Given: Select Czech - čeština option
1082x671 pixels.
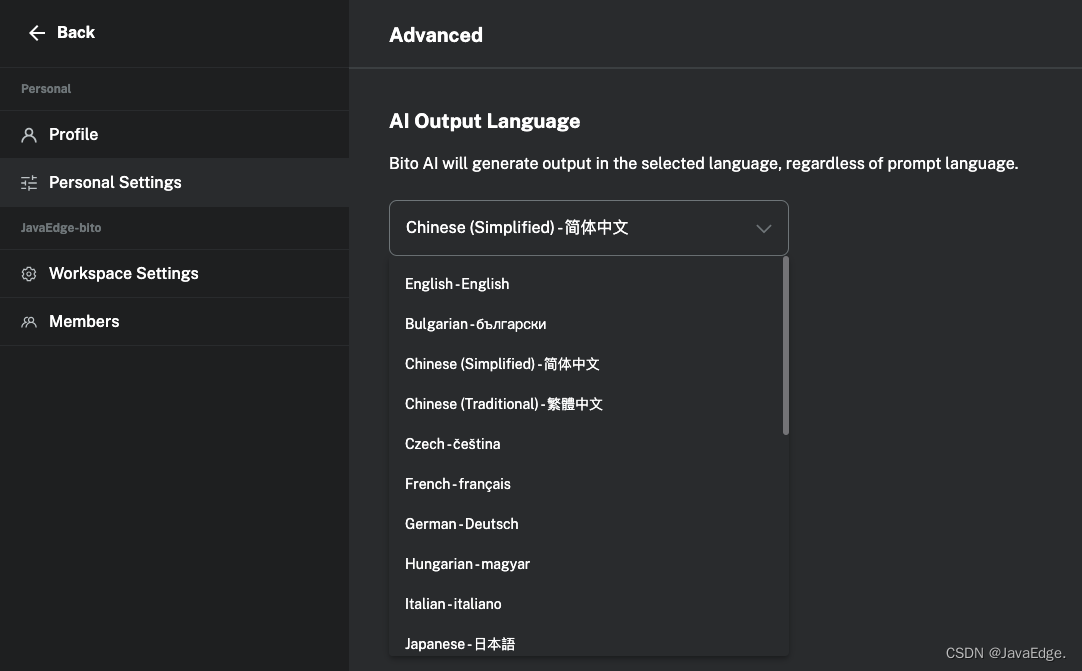Looking at the screenshot, I should point(586,444).
